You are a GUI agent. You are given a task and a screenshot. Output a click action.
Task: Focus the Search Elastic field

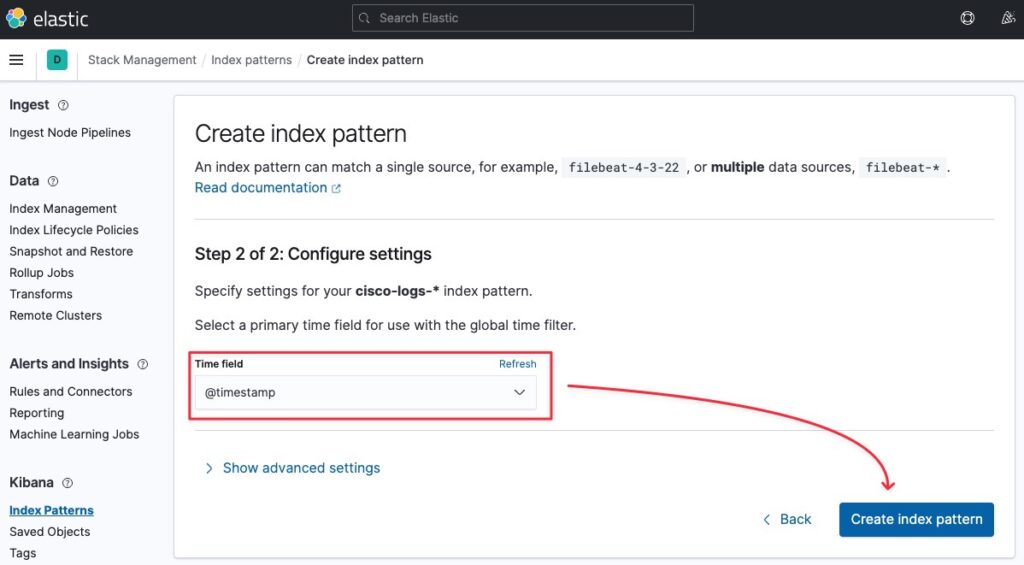point(522,18)
